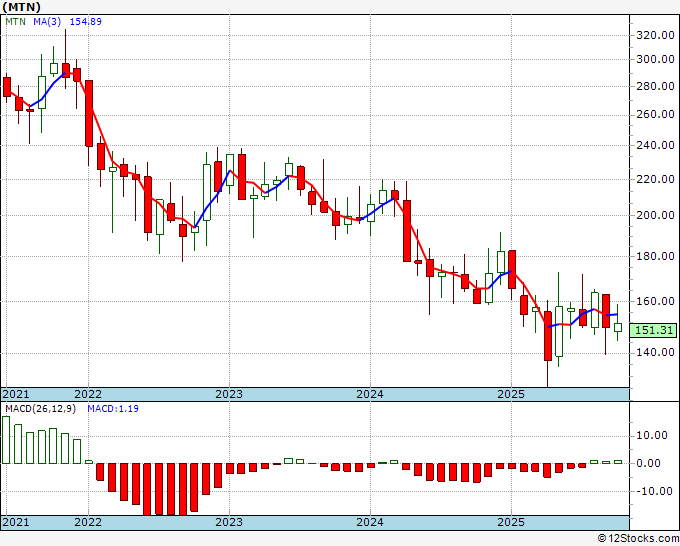Click the MTN legend label
Viewport: 680px width, 546px height.
pyautogui.click(x=15, y=21)
